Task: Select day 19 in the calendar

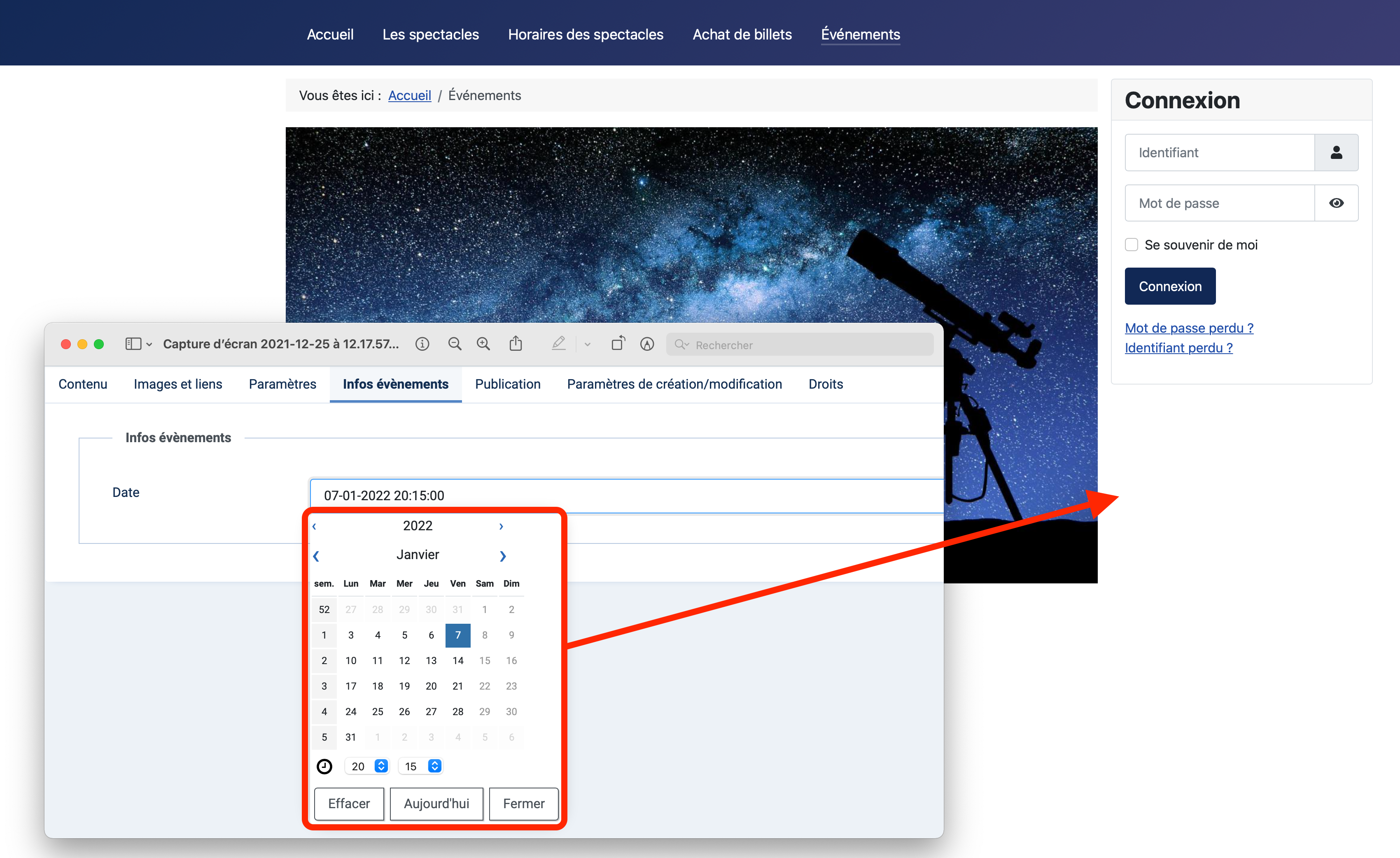Action: point(404,686)
